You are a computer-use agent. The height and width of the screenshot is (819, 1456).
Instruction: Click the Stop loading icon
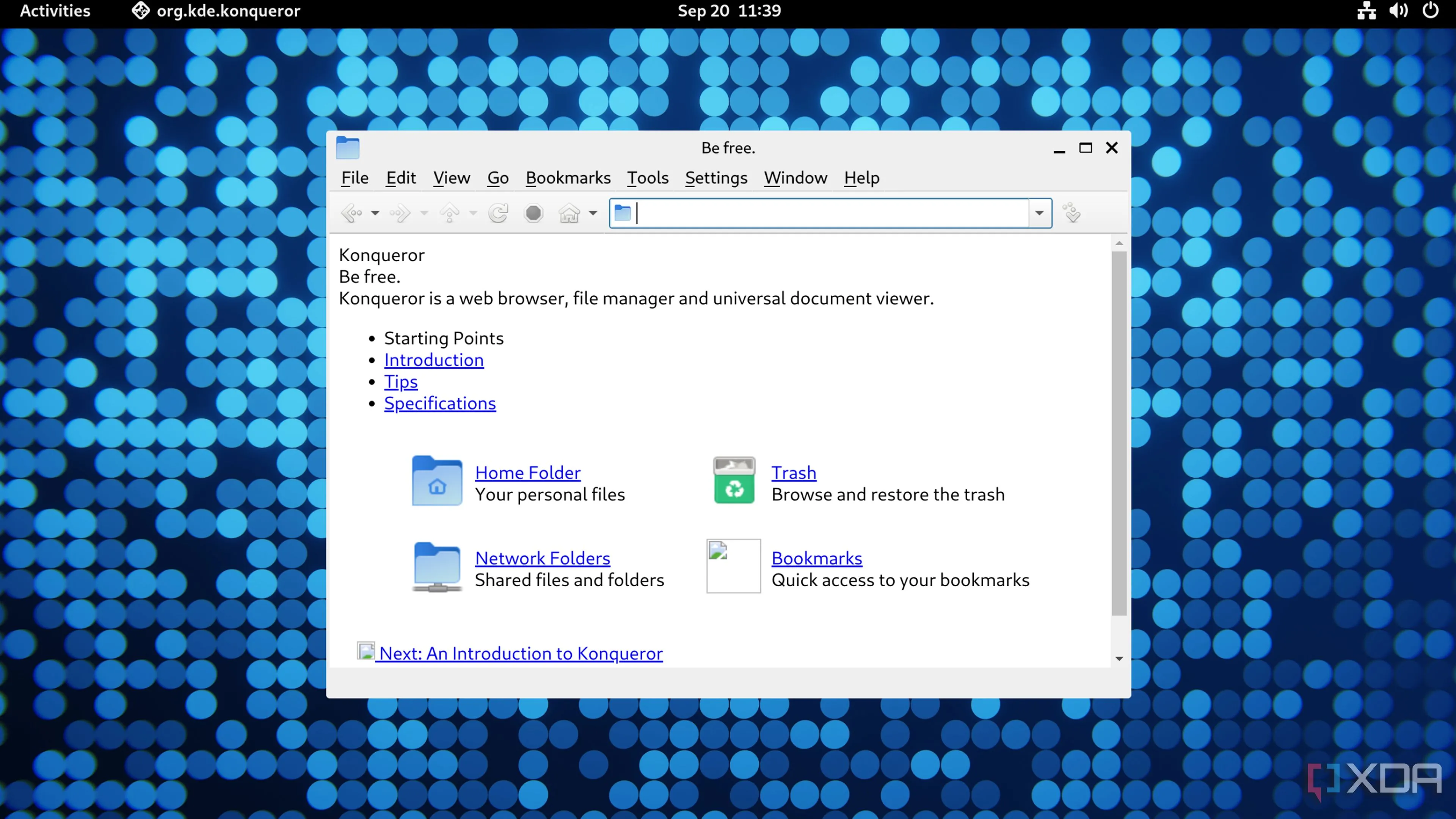coord(533,213)
